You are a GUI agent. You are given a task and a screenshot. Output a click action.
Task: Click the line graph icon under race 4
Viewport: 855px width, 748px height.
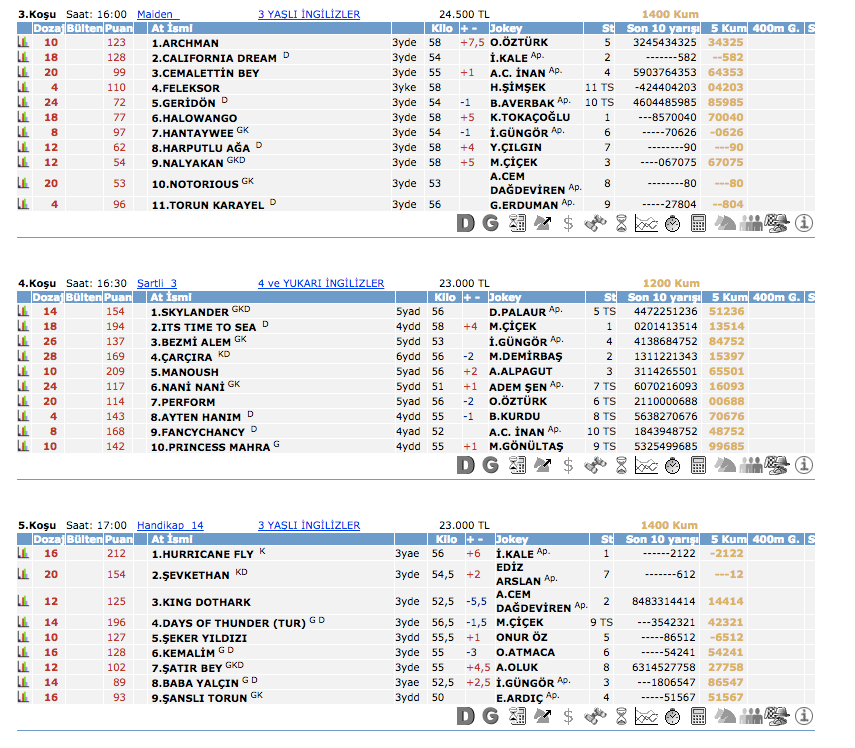(x=646, y=465)
